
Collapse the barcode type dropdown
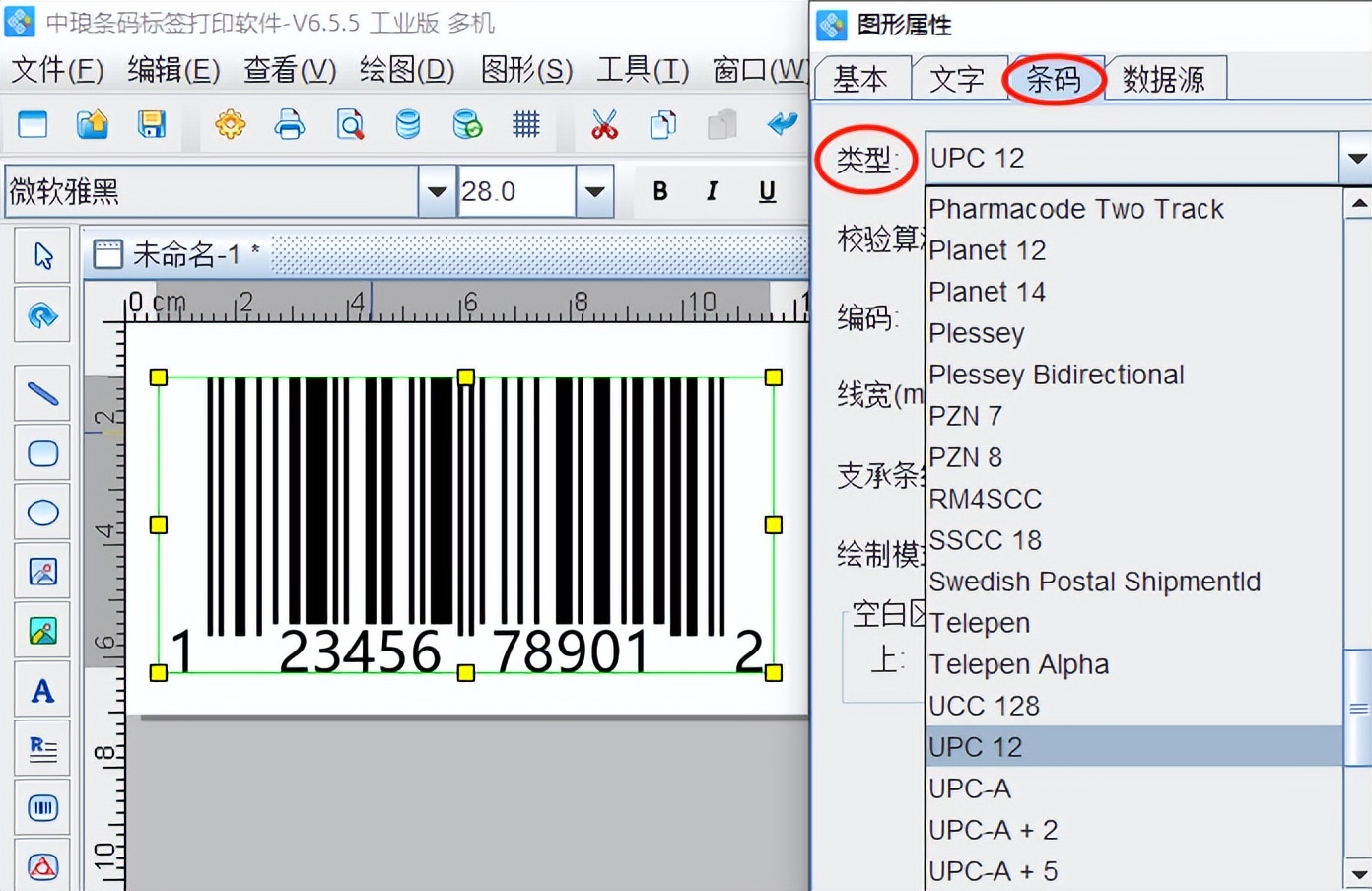click(1356, 158)
